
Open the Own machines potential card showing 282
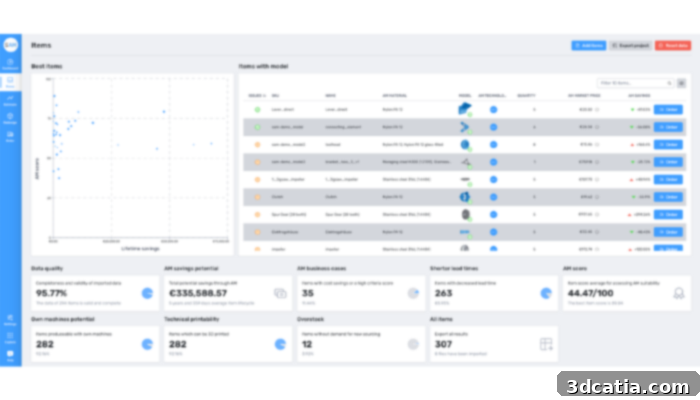(x=95, y=344)
